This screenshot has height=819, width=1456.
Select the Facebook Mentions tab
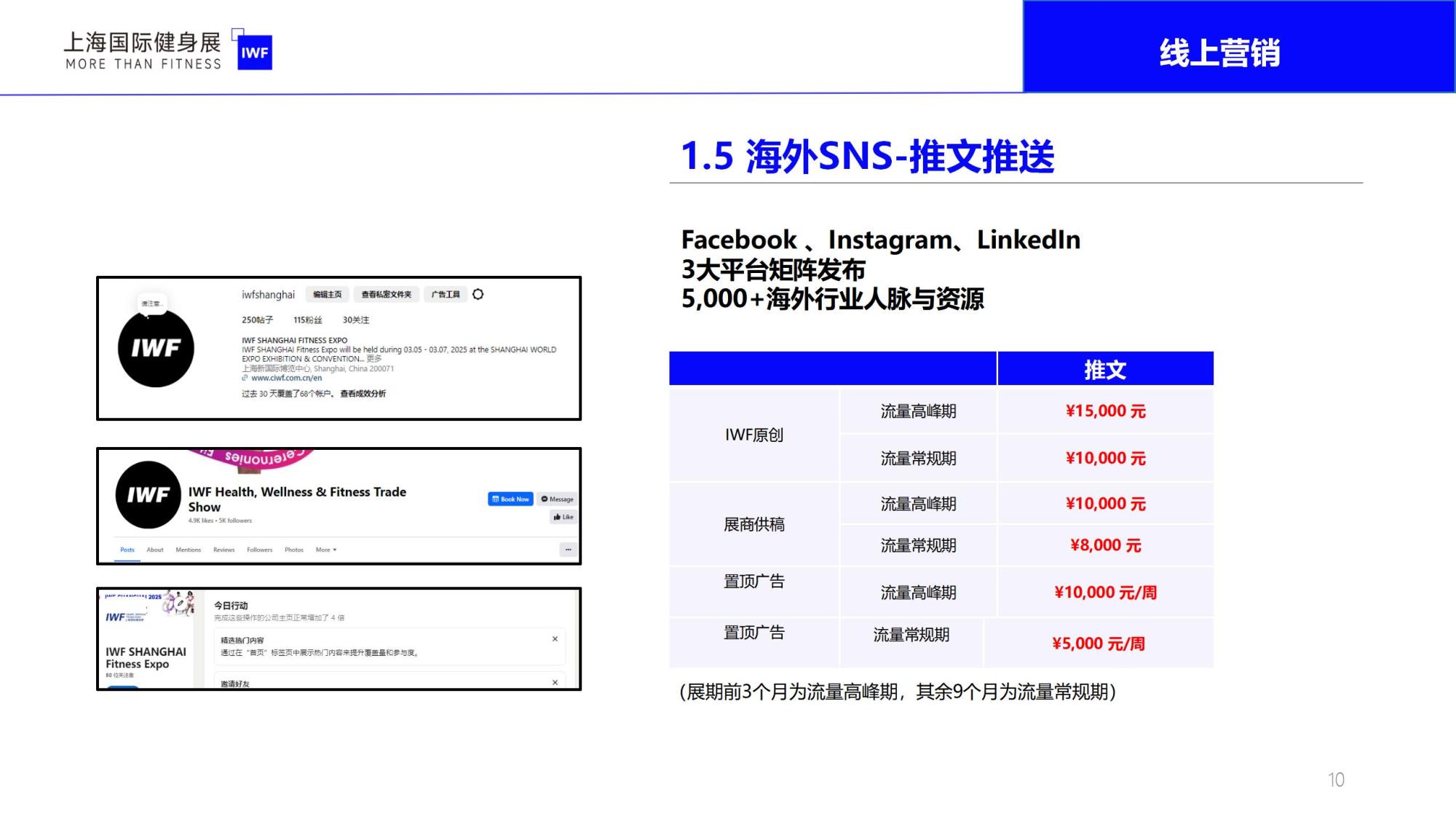pyautogui.click(x=189, y=550)
